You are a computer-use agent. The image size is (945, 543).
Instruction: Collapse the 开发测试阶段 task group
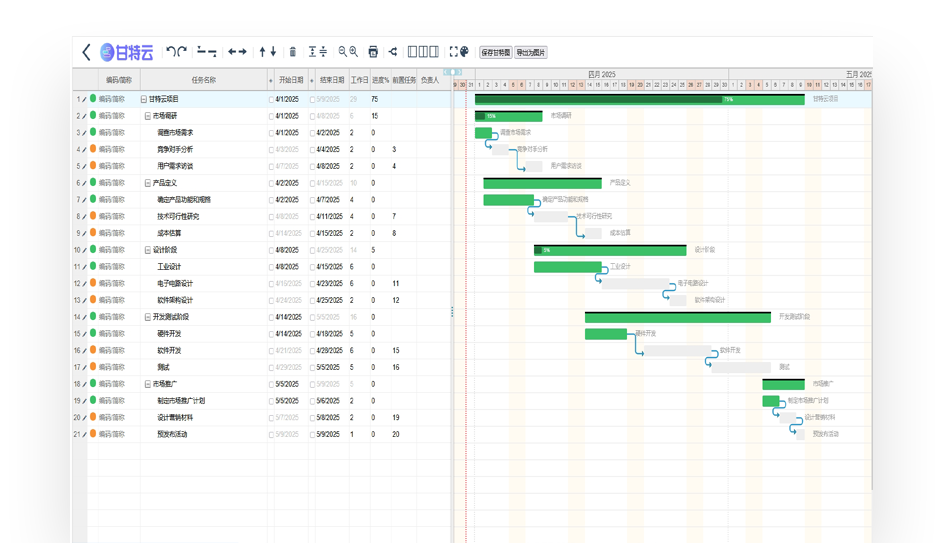point(147,317)
